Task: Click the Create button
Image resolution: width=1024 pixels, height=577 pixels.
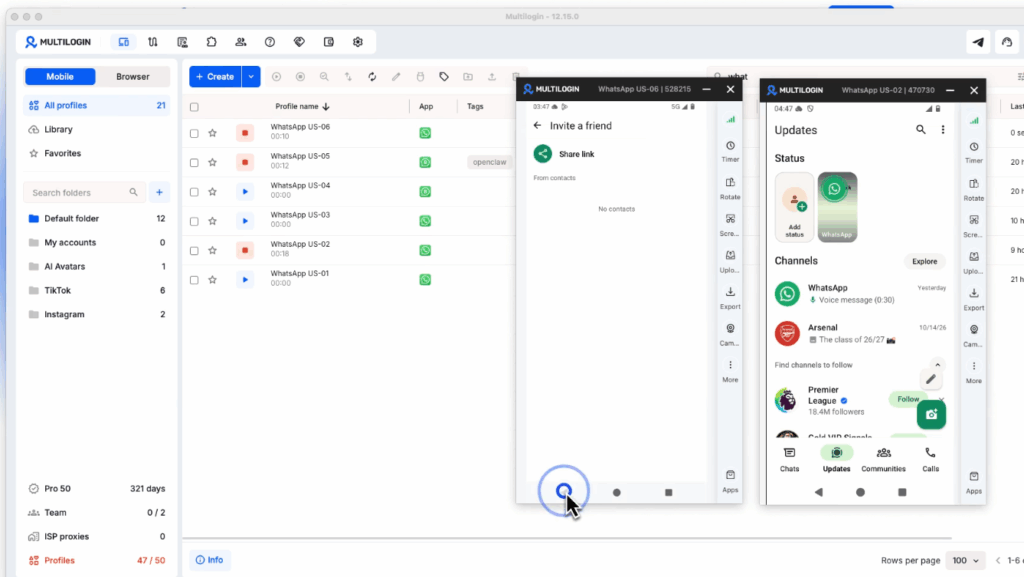Action: (x=216, y=76)
